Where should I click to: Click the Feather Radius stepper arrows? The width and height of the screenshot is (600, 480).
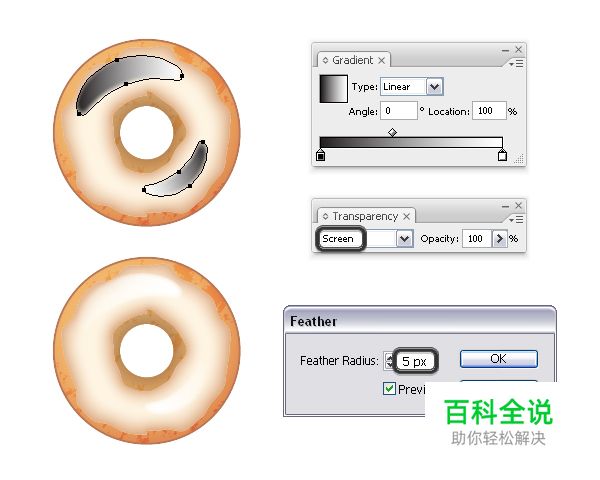click(x=389, y=361)
